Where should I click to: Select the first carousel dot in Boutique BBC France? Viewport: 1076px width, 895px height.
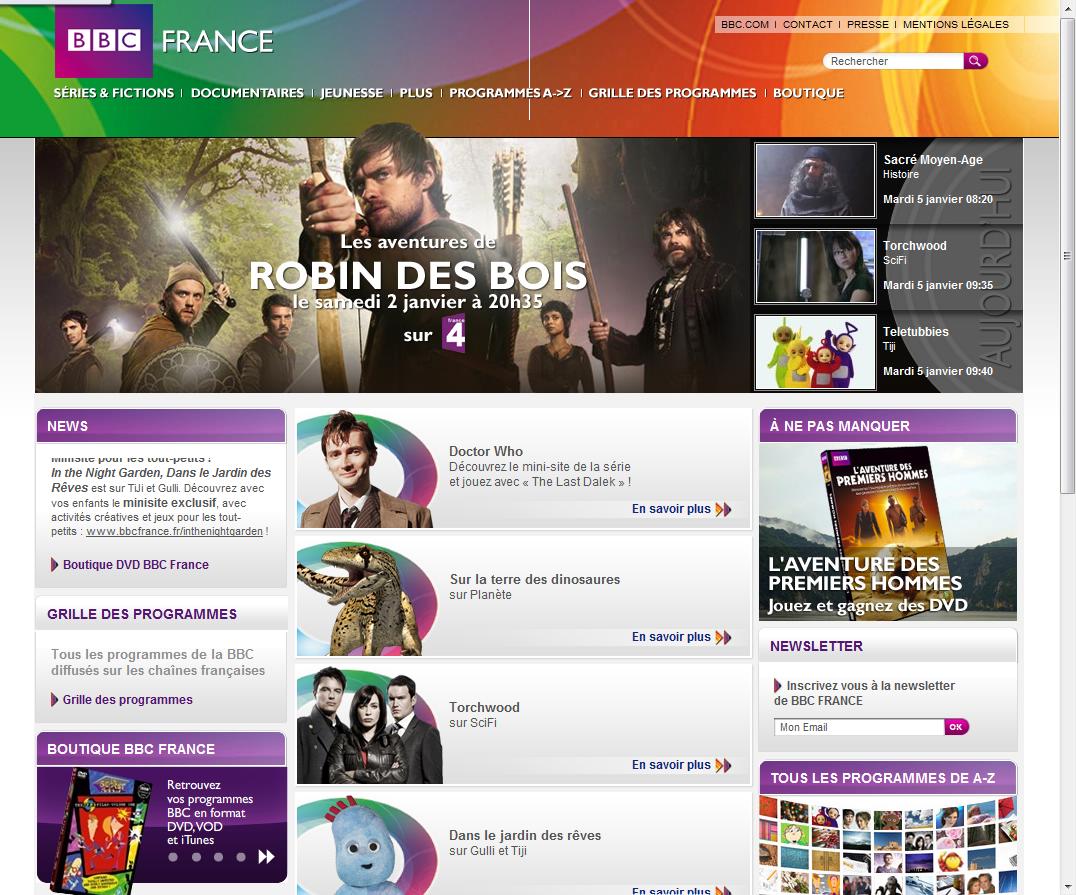173,857
